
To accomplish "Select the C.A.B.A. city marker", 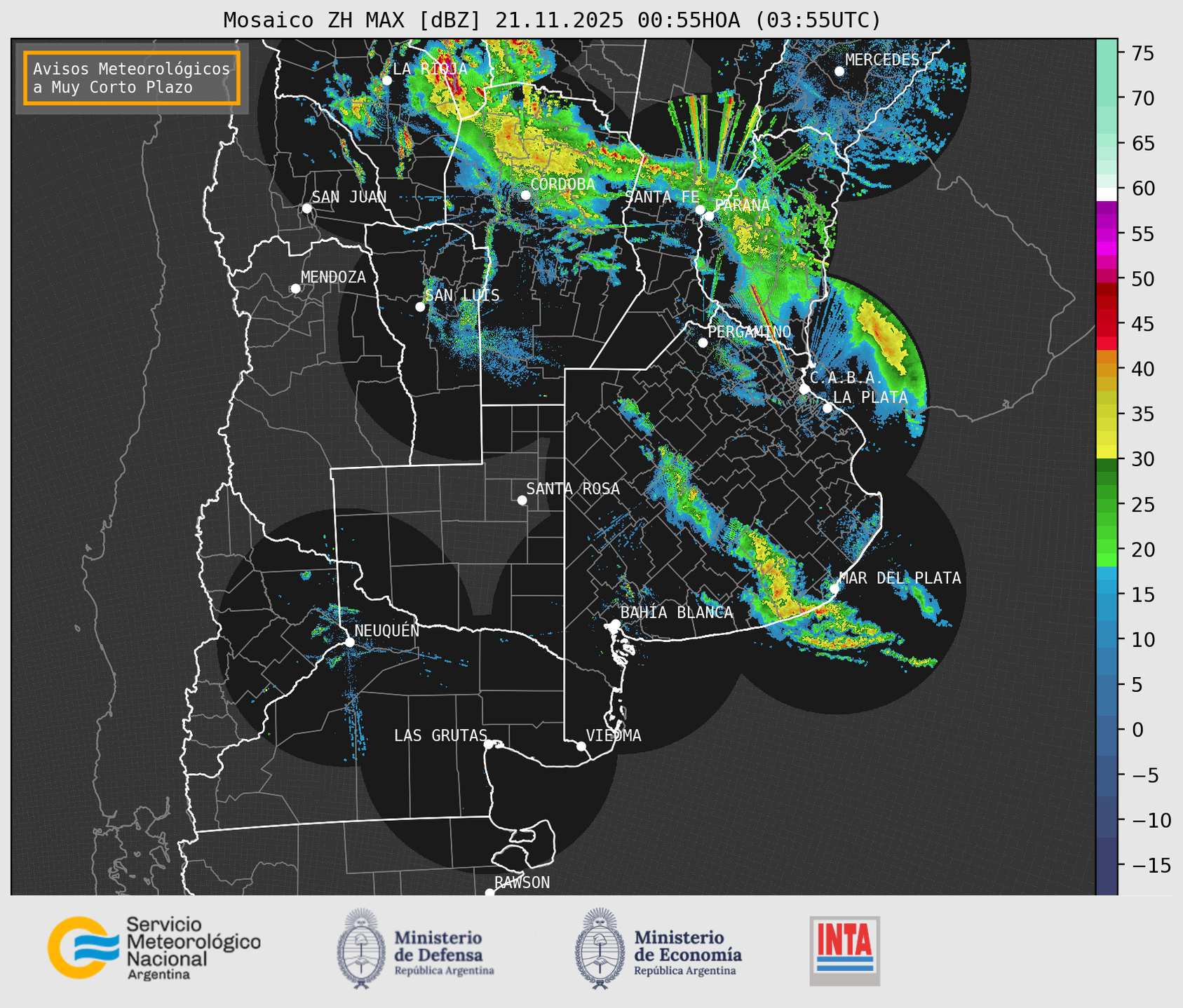I will (804, 389).
